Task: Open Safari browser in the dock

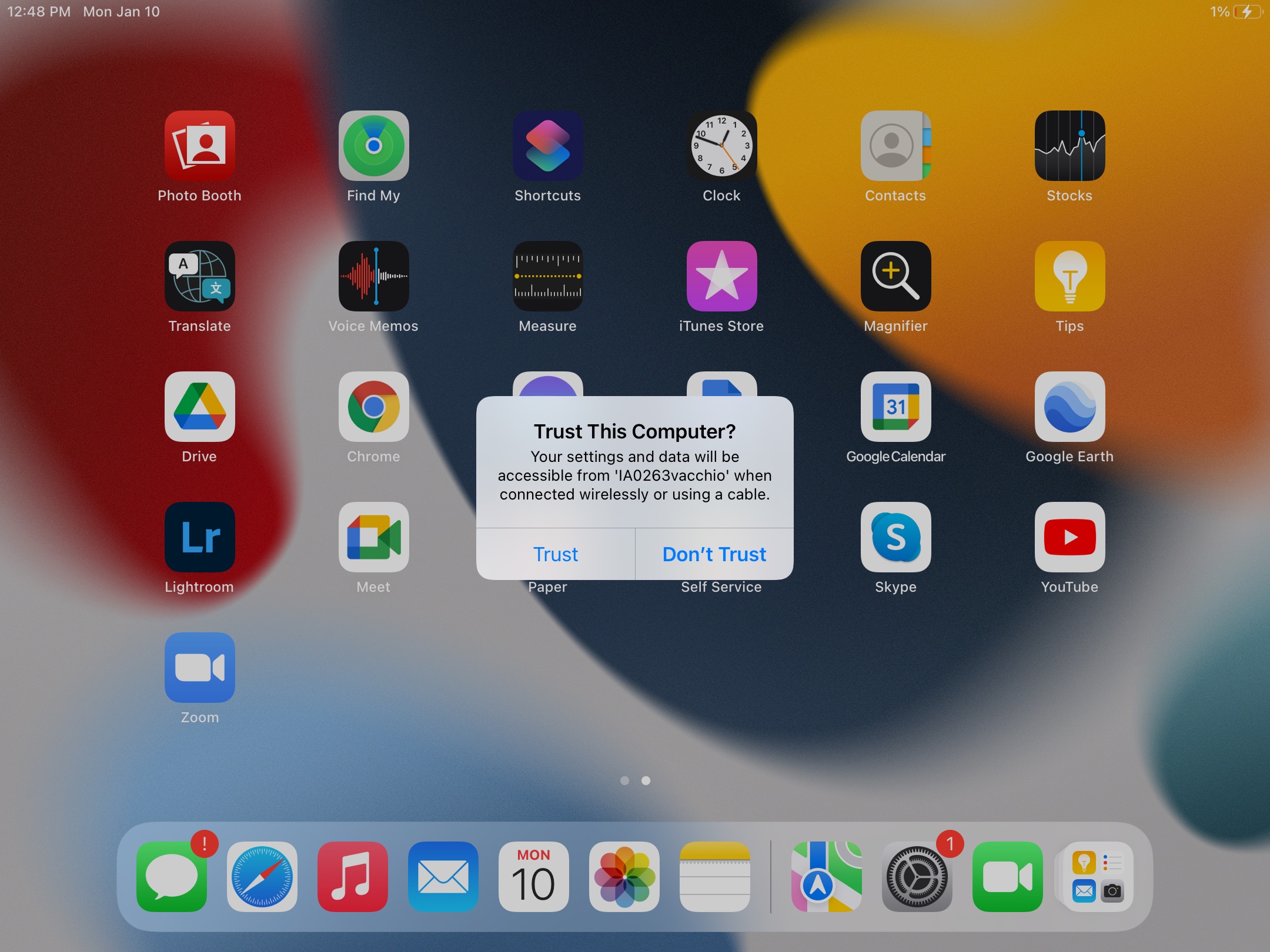Action: pos(262,877)
